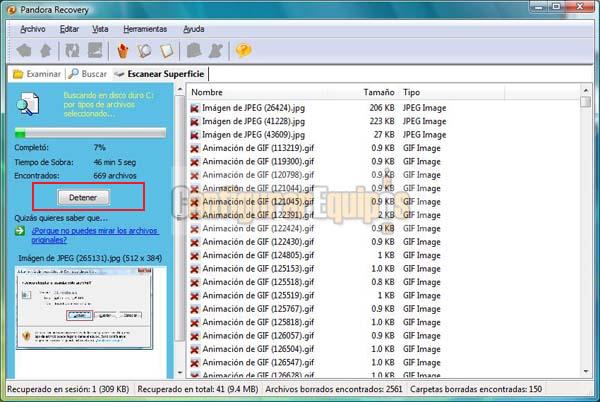This screenshot has height=402, width=600.
Task: Click the 206 KB size cell
Action: (x=382, y=108)
